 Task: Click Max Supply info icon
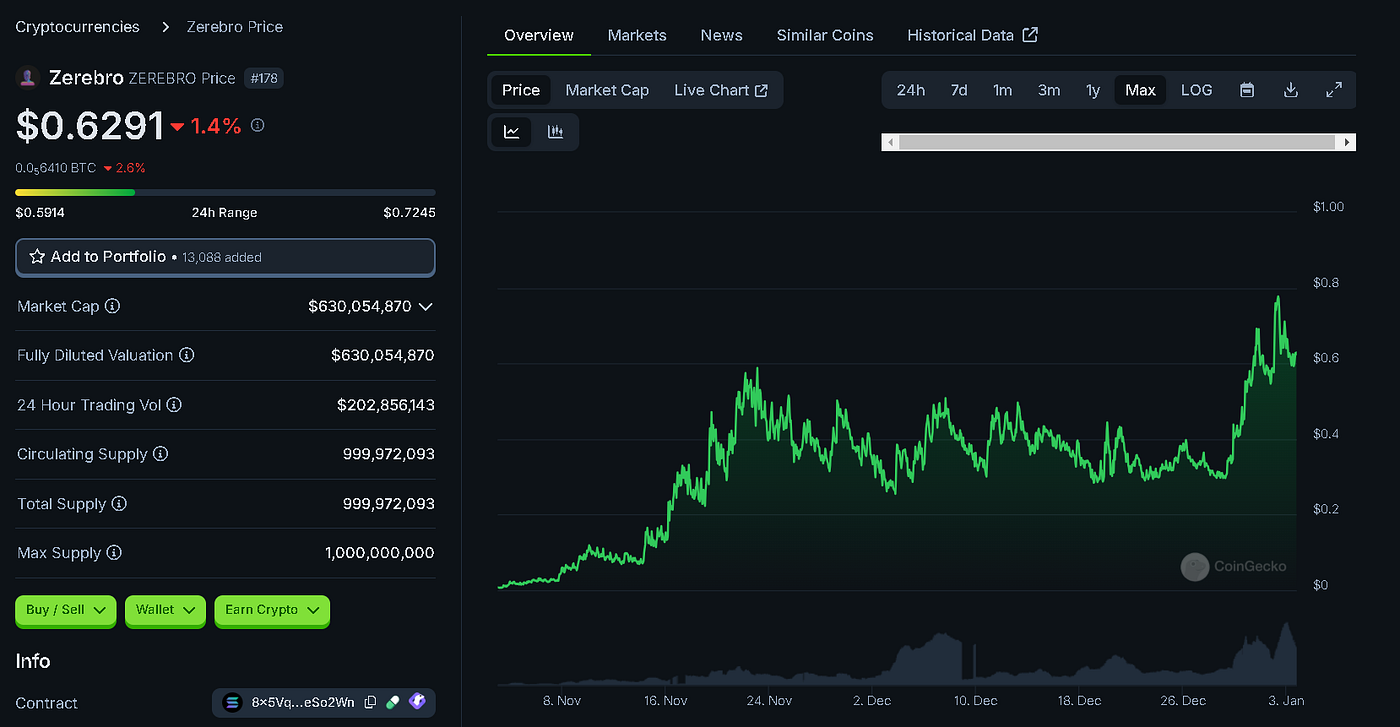click(114, 553)
